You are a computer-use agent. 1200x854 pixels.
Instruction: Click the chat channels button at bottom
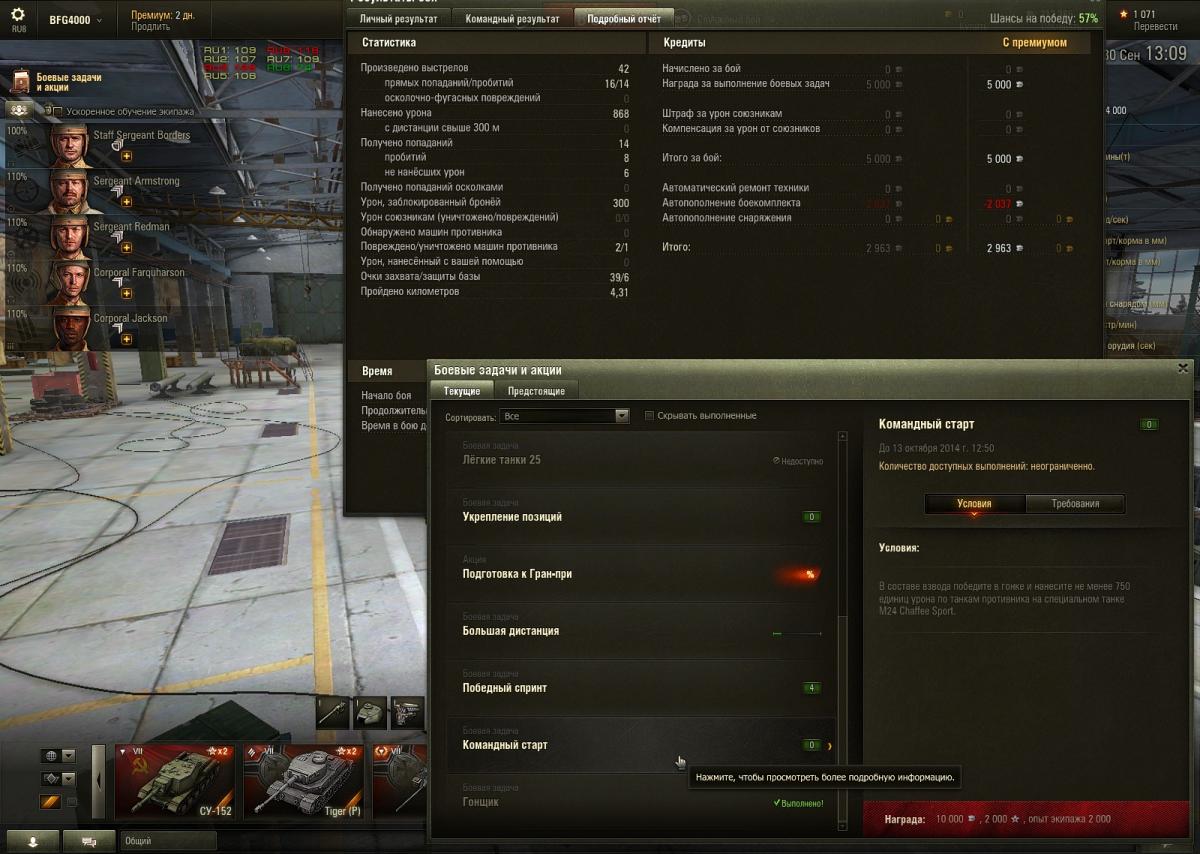coord(89,842)
